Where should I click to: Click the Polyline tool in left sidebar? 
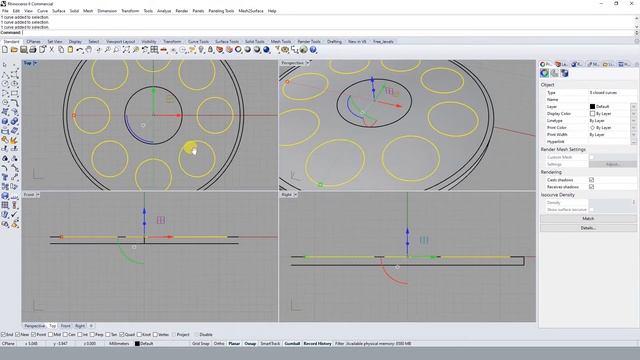point(5,74)
